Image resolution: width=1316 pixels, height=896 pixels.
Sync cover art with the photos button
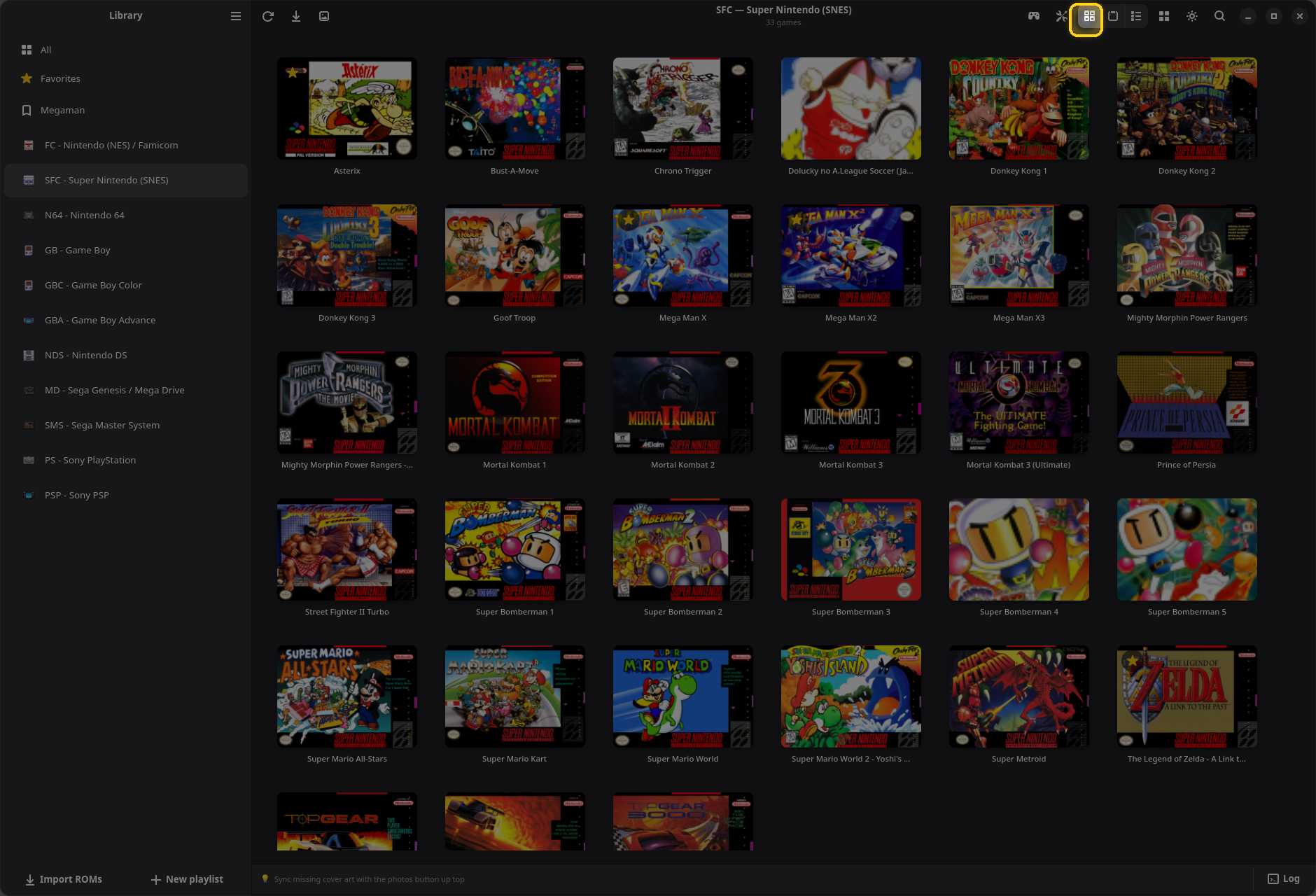coord(324,16)
